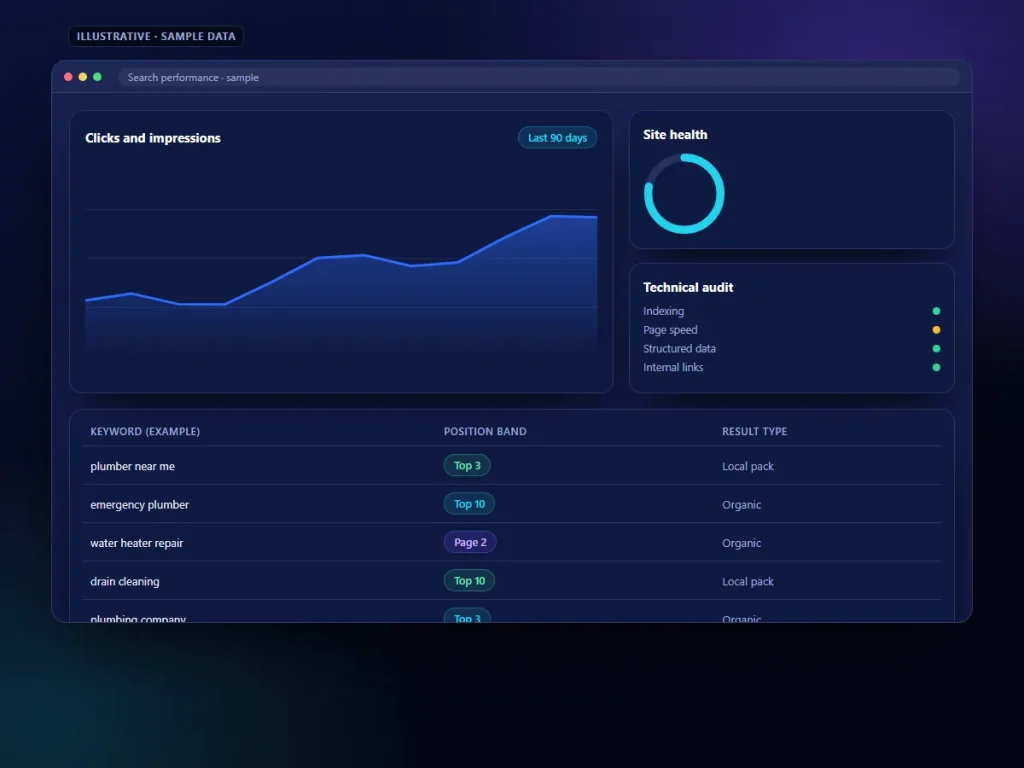Viewport: 1024px width, 768px height.
Task: Click the Clicks and impressions title
Action: click(x=153, y=138)
